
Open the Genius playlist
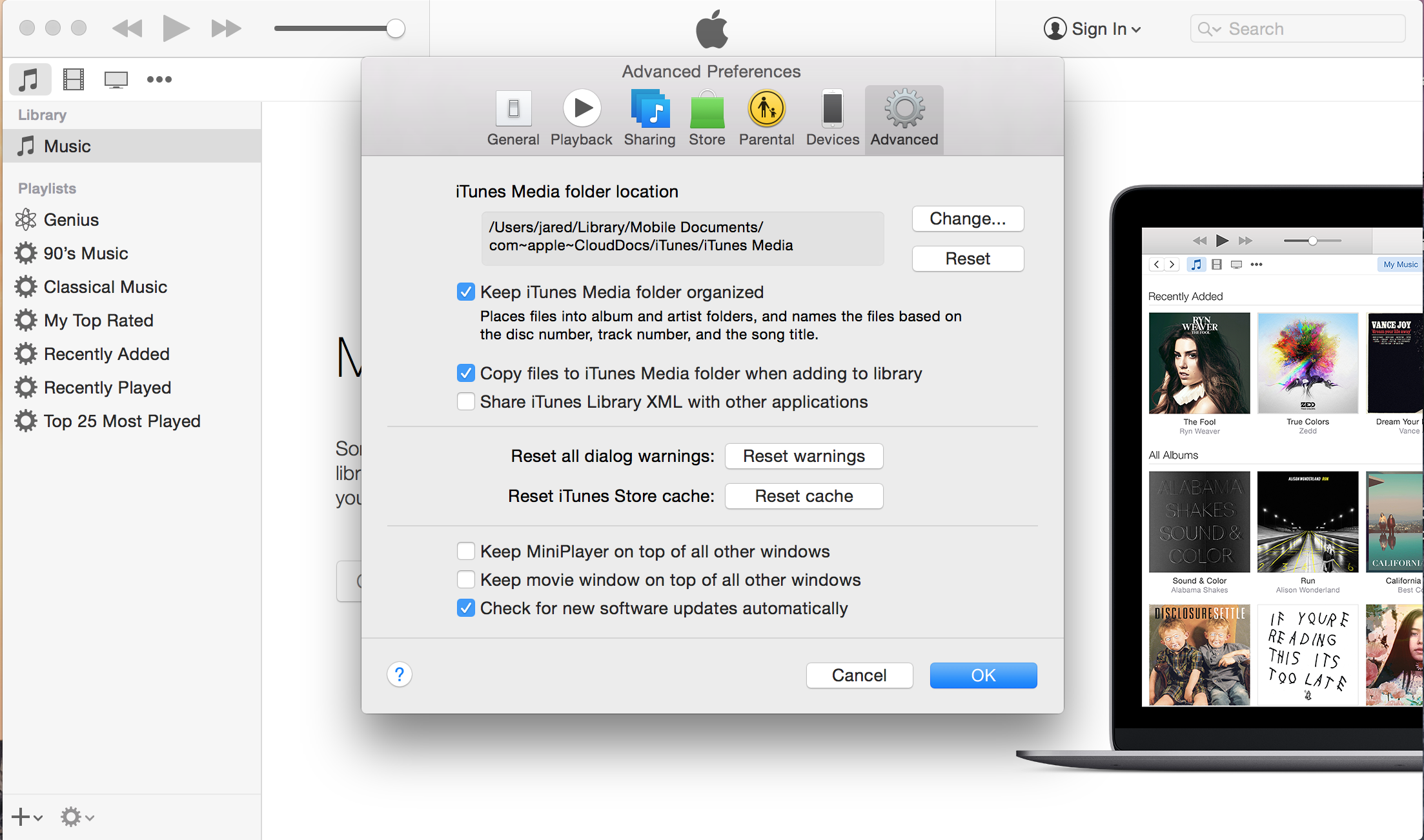pyautogui.click(x=132, y=219)
